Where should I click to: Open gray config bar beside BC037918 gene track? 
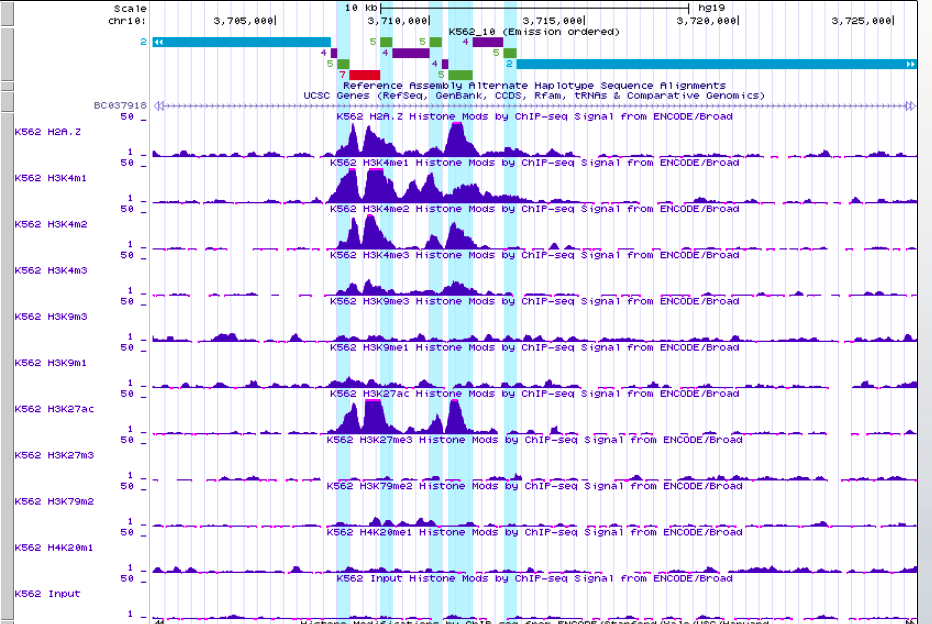(7, 102)
